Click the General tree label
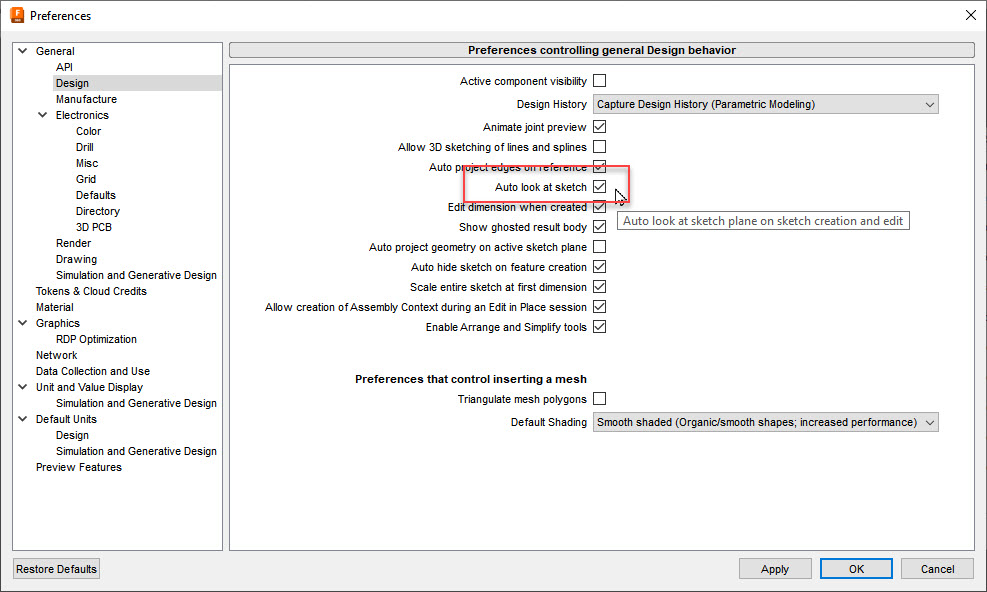This screenshot has width=987, height=592. [x=55, y=51]
